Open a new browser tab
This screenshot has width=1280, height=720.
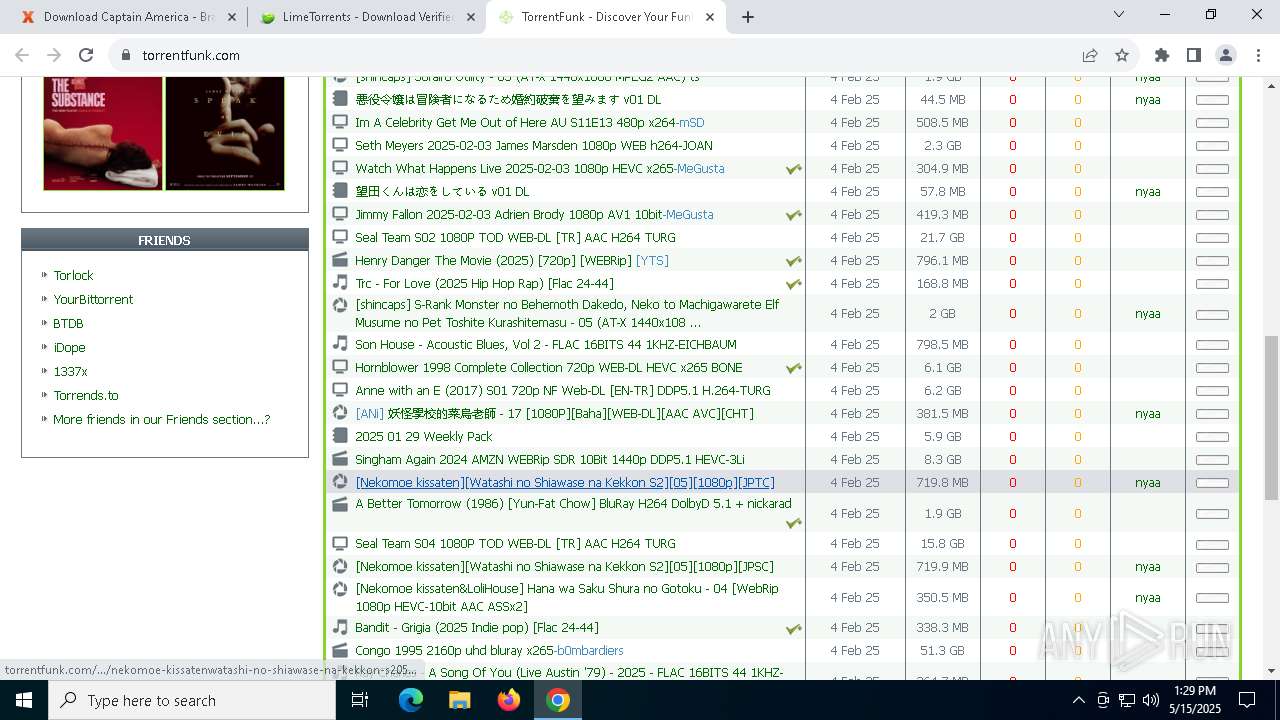click(x=748, y=17)
